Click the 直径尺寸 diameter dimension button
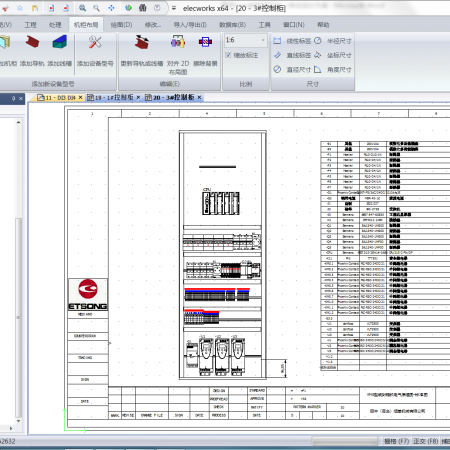This screenshot has width=450, height=450. [x=292, y=70]
